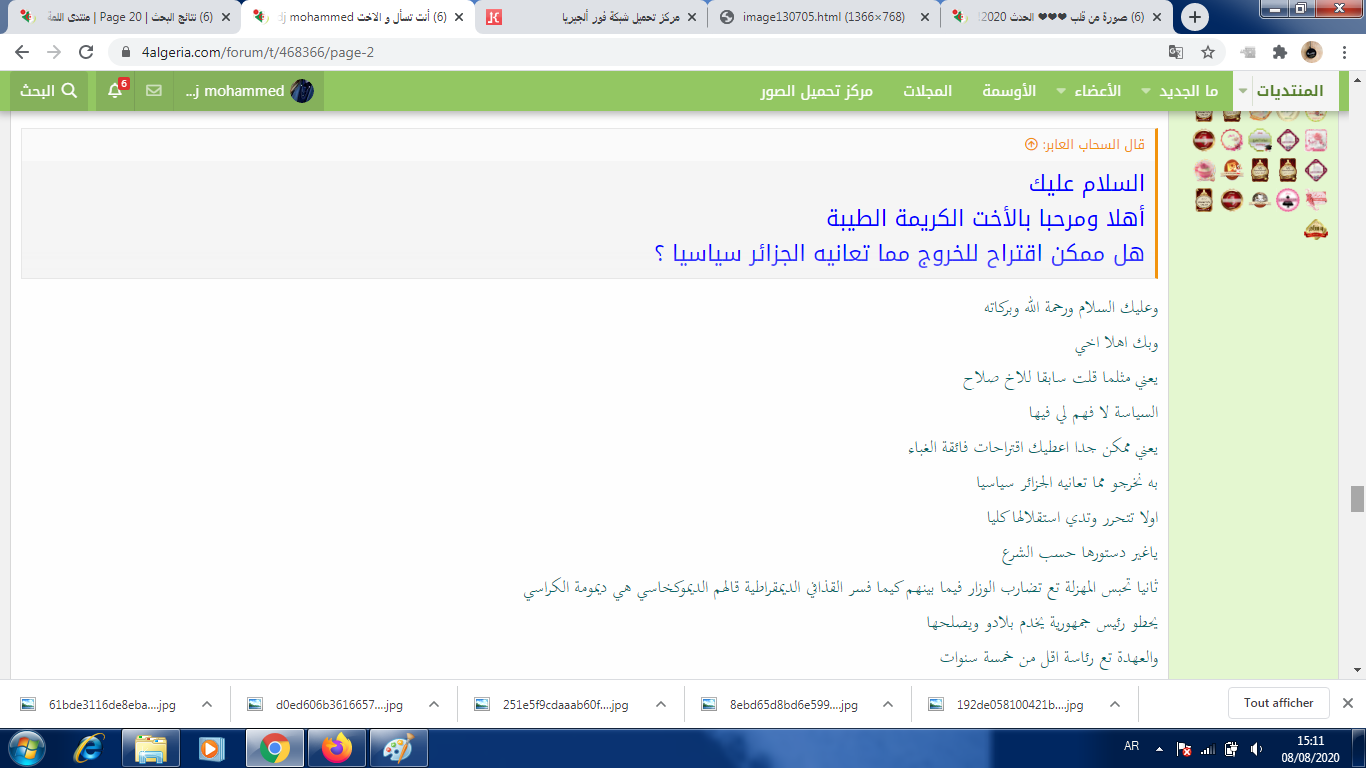Open the Chrome extensions puzzle icon
Viewport: 1366px width, 768px height.
[x=1279, y=52]
